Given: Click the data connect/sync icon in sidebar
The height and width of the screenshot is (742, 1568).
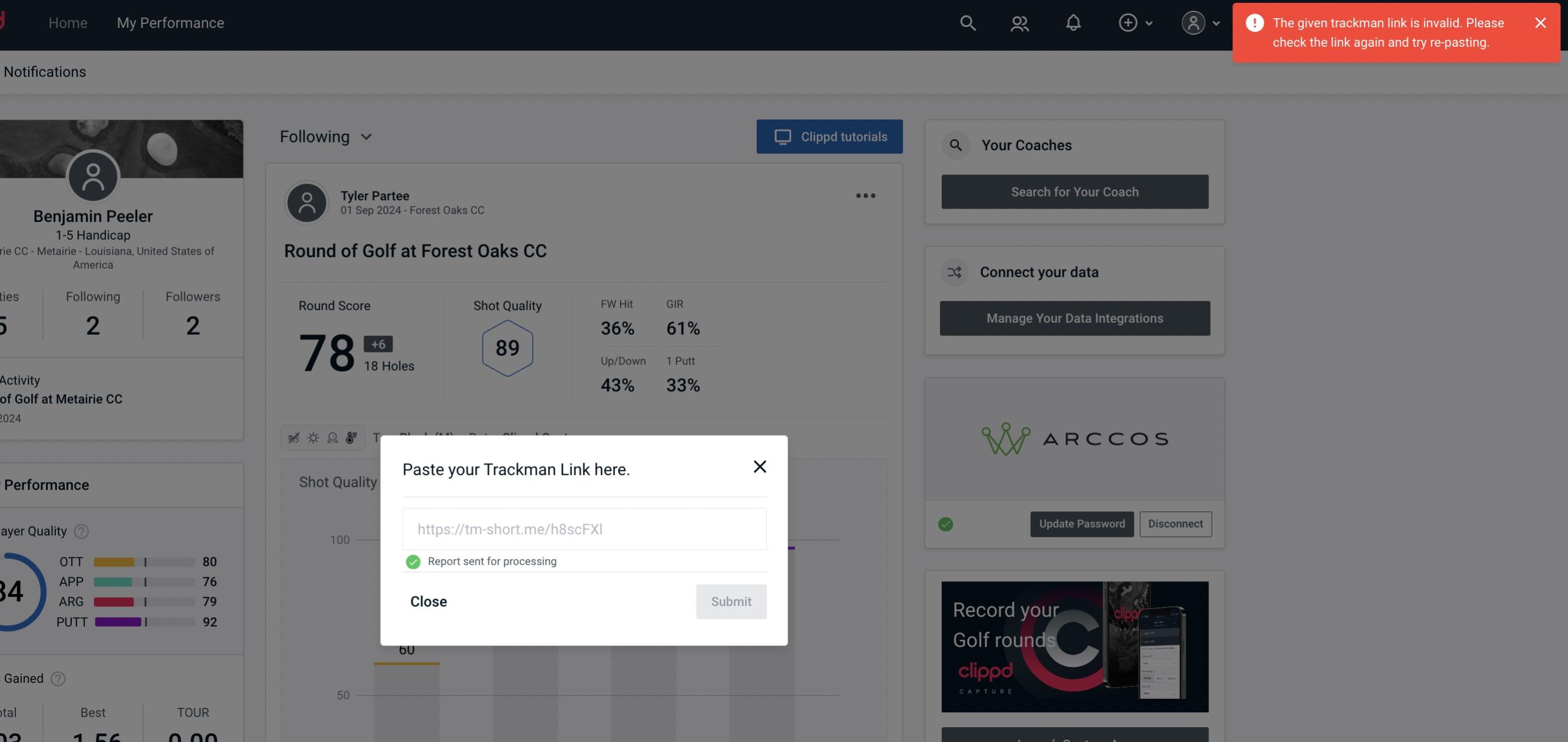Looking at the screenshot, I should pos(954,272).
